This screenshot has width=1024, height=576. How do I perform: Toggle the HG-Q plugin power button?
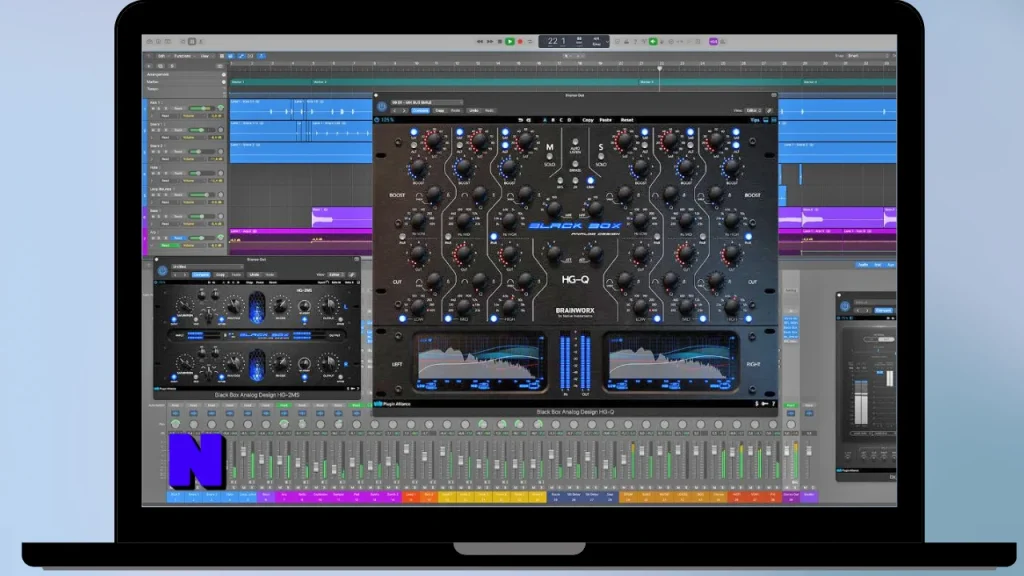point(382,106)
